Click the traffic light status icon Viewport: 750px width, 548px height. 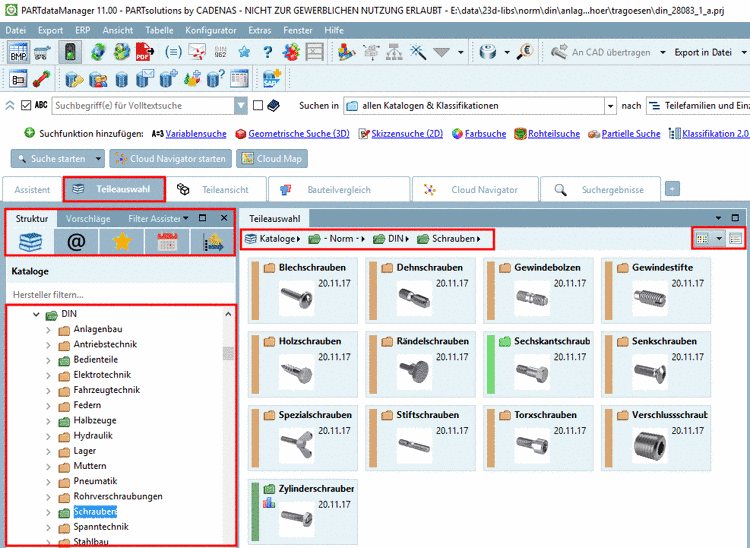(x=70, y=52)
